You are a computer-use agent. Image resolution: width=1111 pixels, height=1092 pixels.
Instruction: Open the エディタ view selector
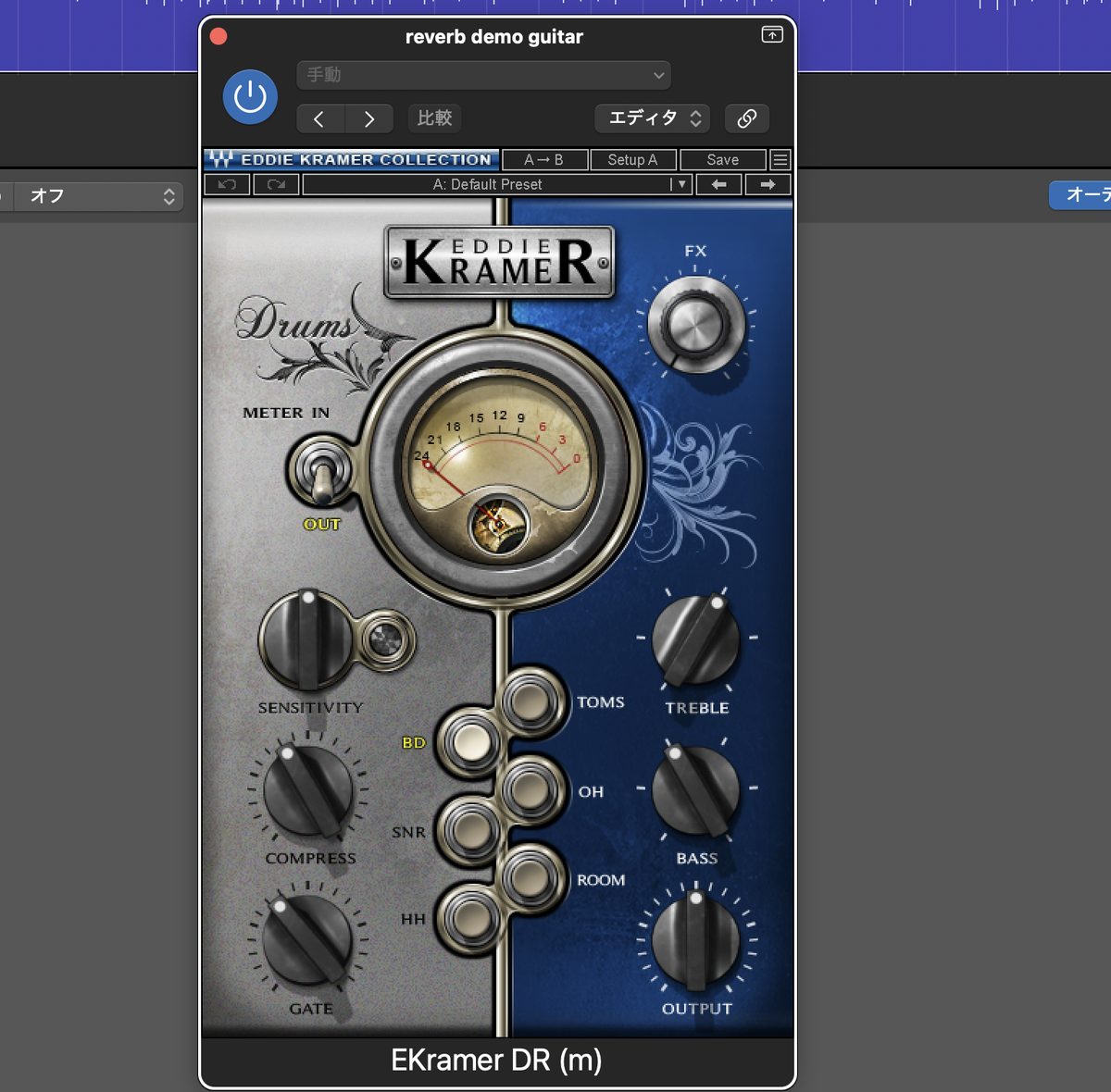click(x=653, y=118)
